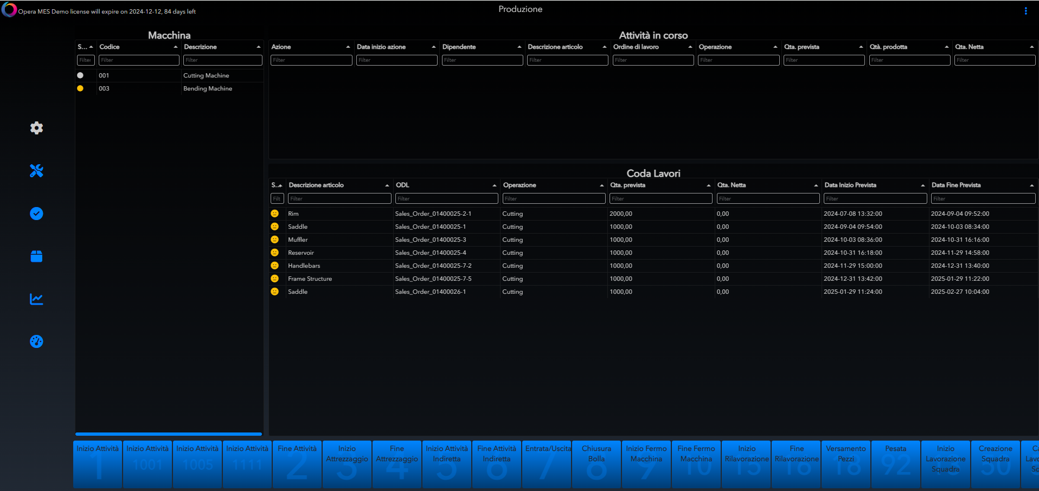Image resolution: width=1039 pixels, height=491 pixels.
Task: Open the gauge dashboard sidebar icon
Action: (x=36, y=342)
